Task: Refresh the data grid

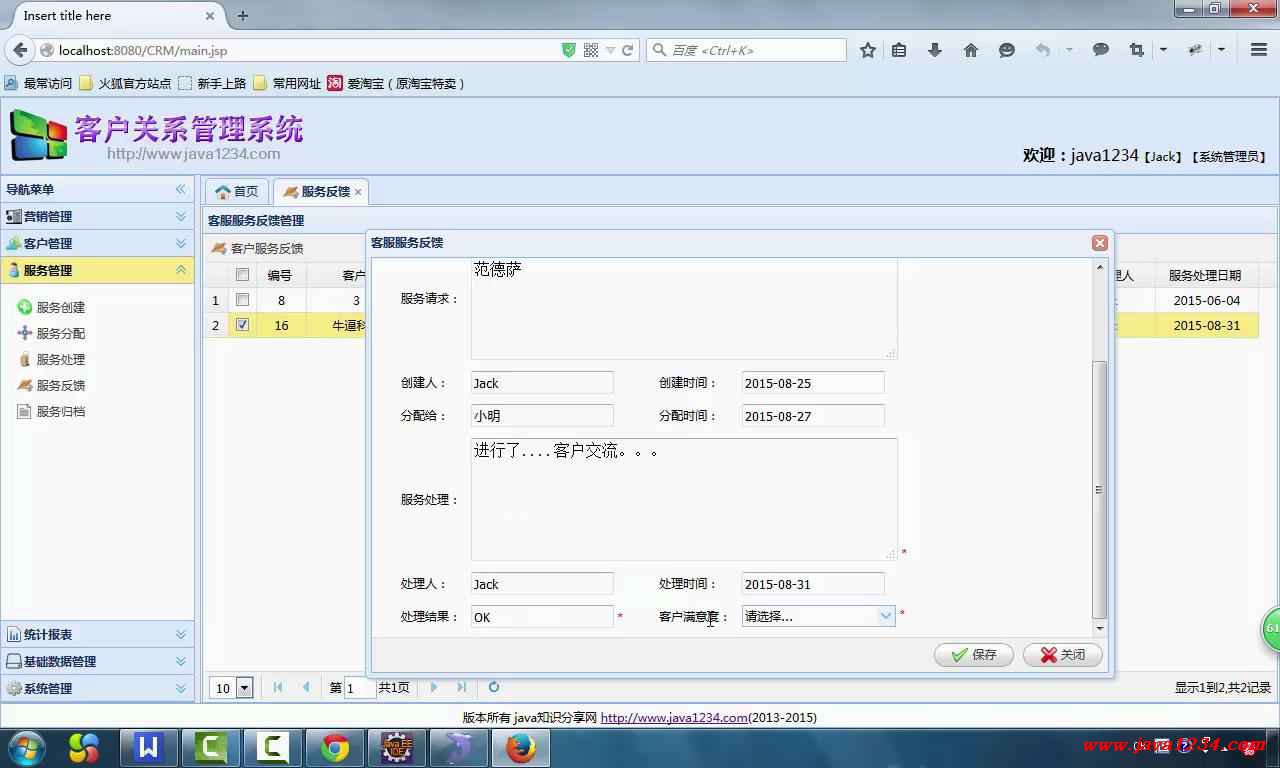Action: click(494, 687)
